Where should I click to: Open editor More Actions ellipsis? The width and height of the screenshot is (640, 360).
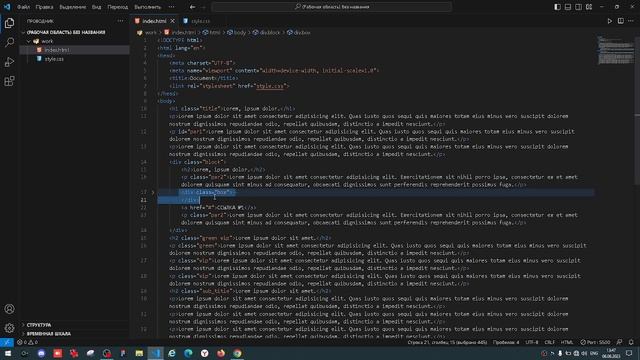631,21
